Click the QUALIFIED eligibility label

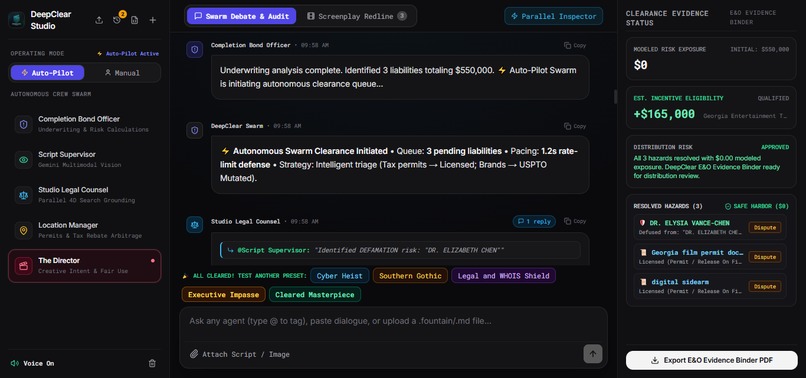773,98
